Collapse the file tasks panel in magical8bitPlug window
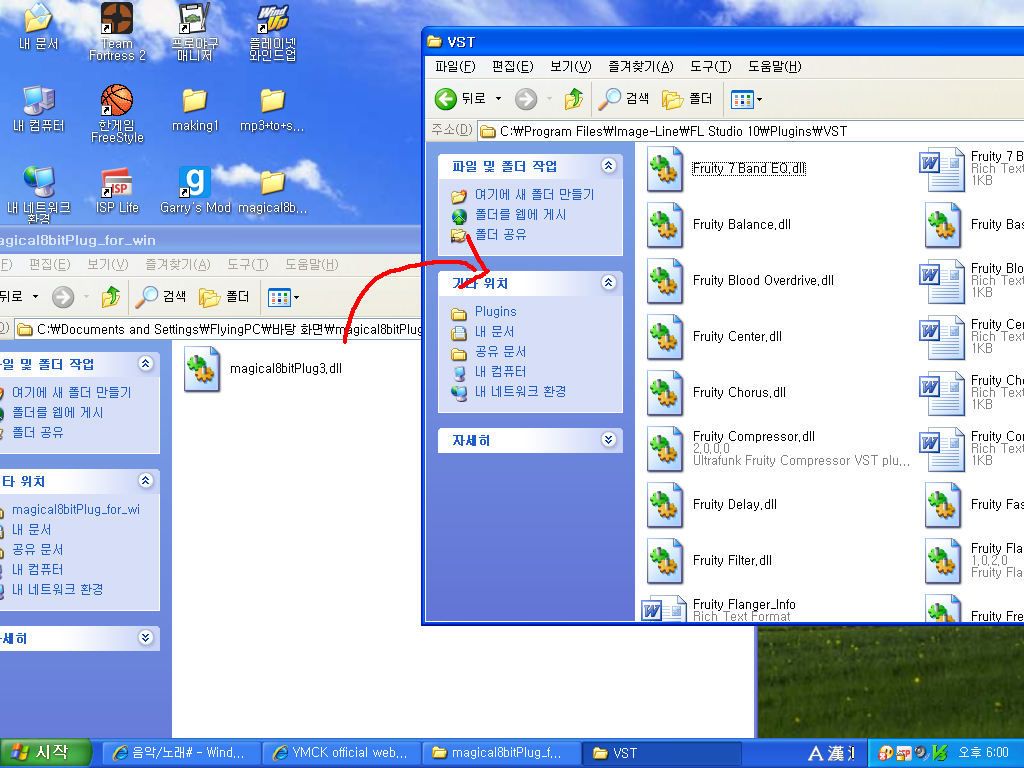Screen dimensions: 1024x768 [146, 364]
